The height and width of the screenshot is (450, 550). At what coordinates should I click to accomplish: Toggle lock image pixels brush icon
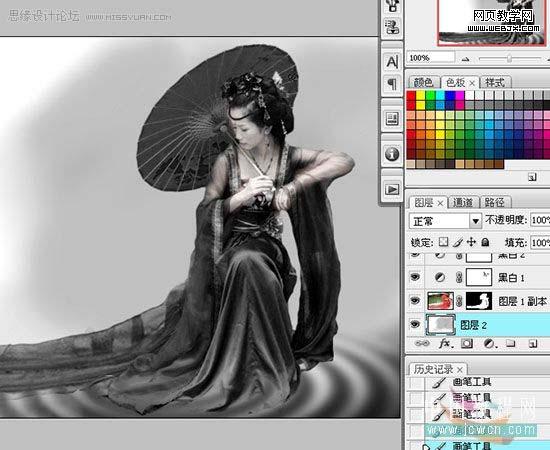[x=457, y=242]
